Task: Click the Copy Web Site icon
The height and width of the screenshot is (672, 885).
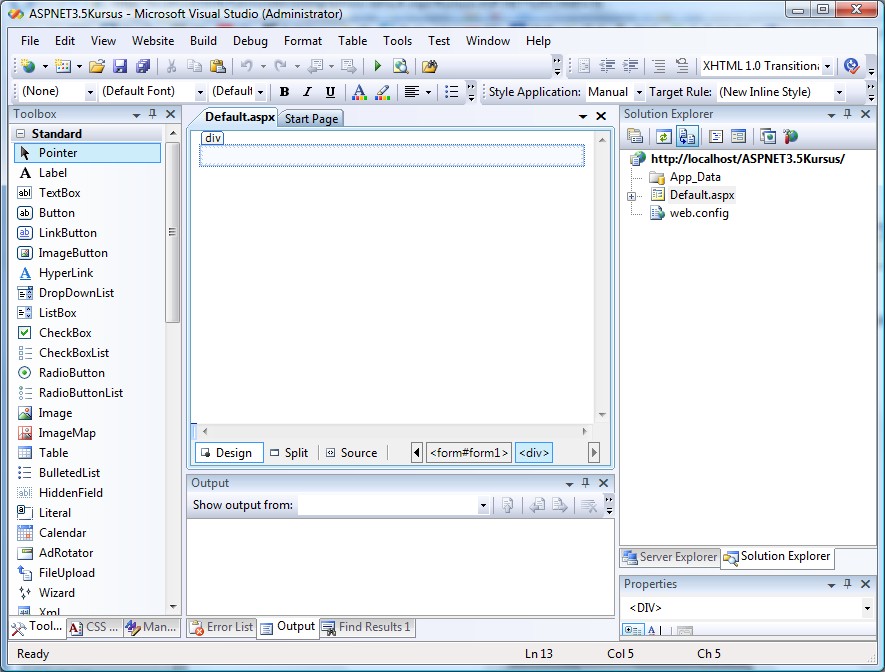Action: pos(768,136)
